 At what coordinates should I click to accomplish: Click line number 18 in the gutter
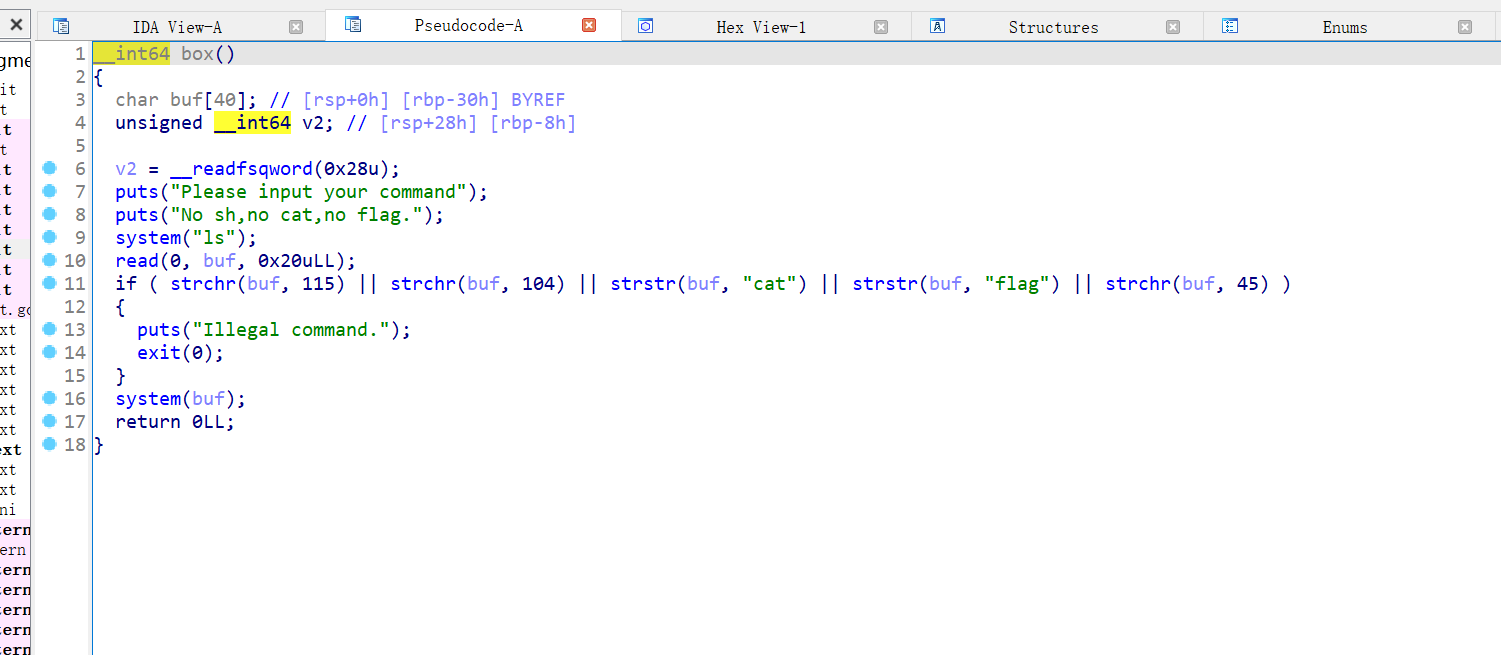(75, 445)
